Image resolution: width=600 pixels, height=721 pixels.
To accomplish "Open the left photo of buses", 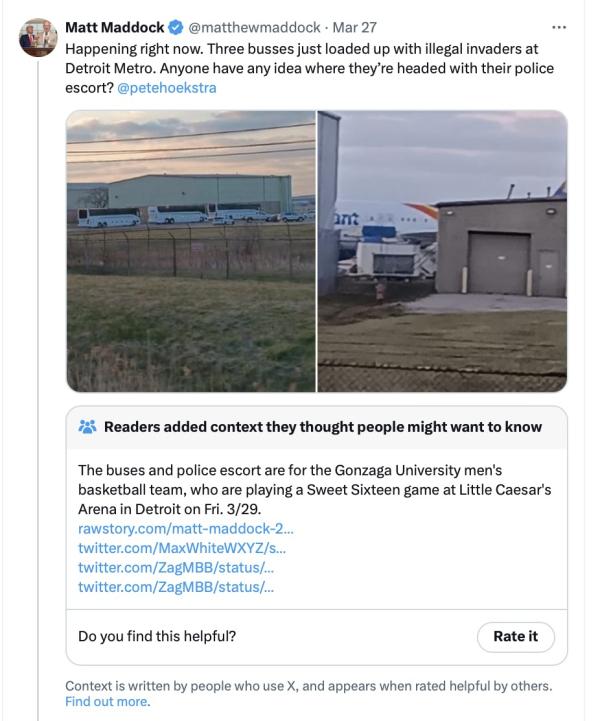I will (x=191, y=251).
